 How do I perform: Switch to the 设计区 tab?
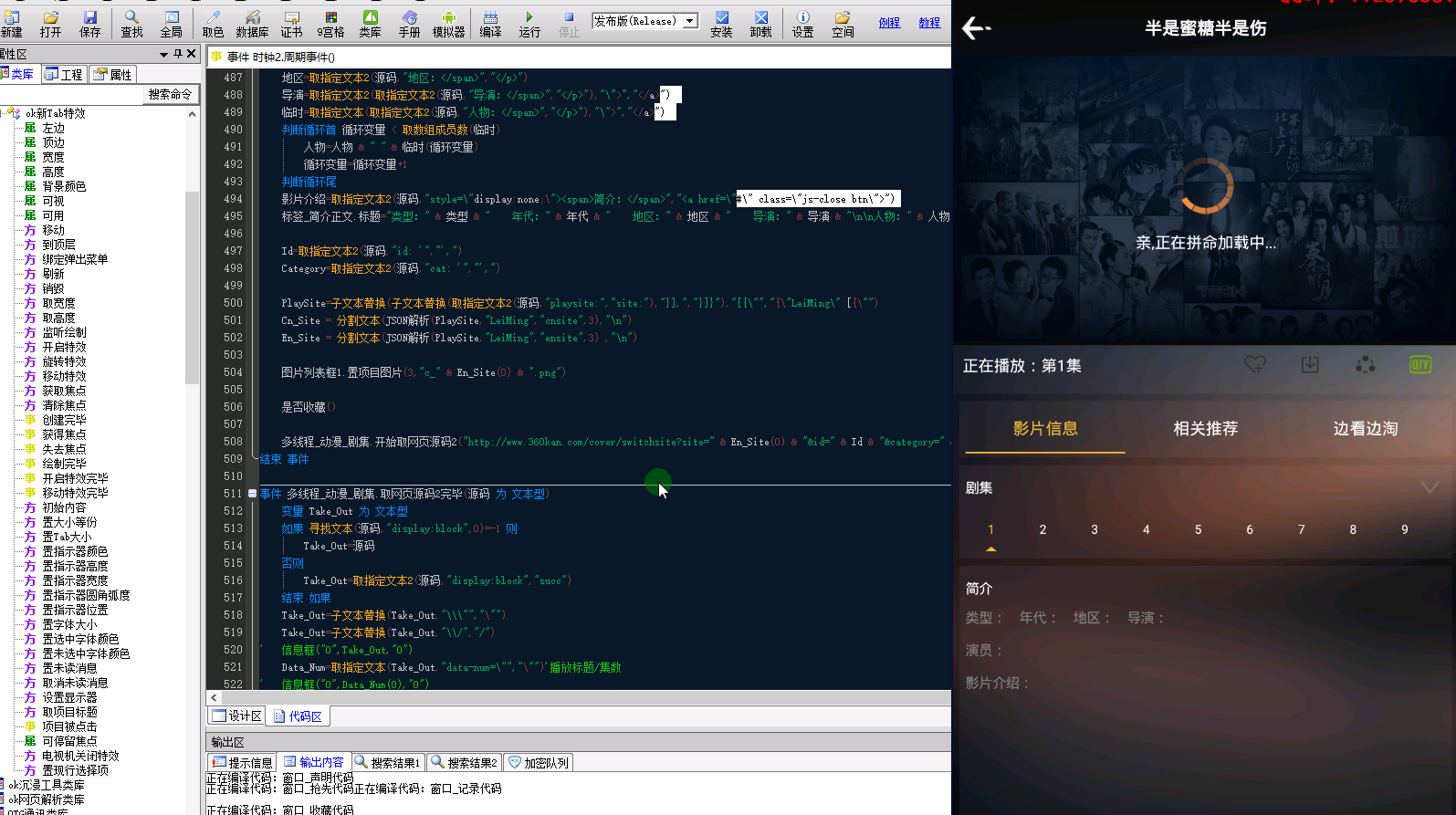(237, 716)
